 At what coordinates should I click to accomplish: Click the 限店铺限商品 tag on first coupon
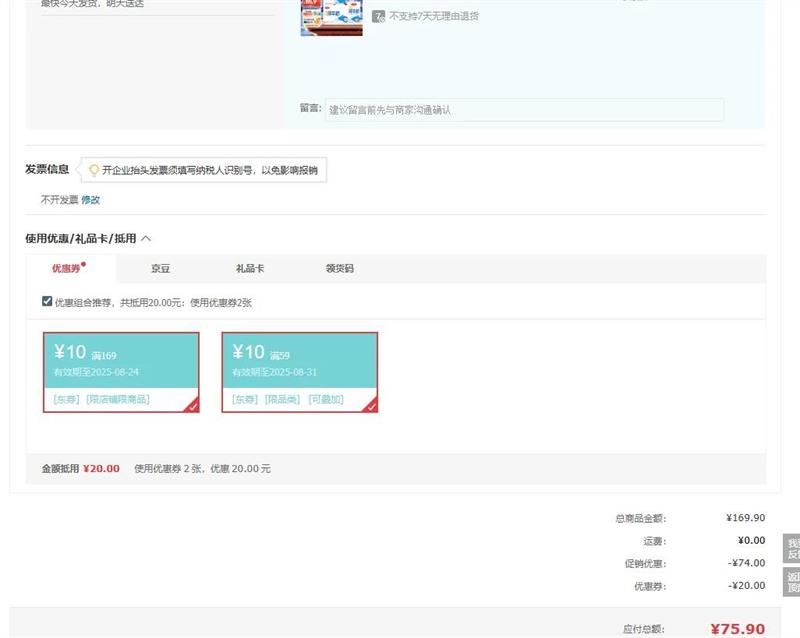118,399
